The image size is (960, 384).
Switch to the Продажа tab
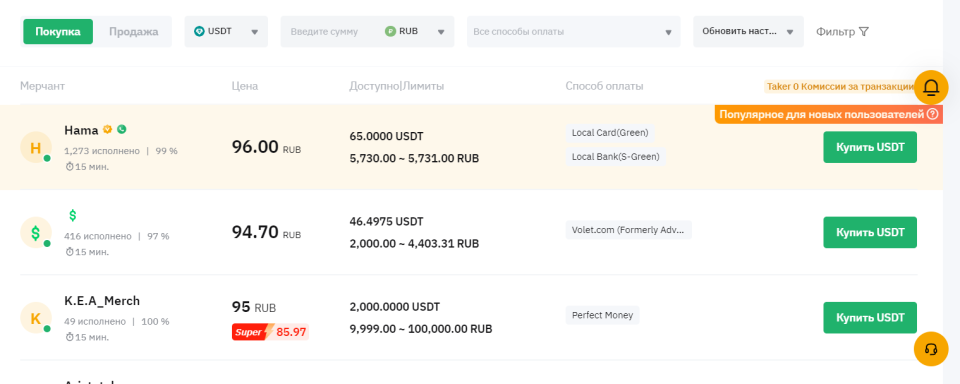[x=133, y=32]
